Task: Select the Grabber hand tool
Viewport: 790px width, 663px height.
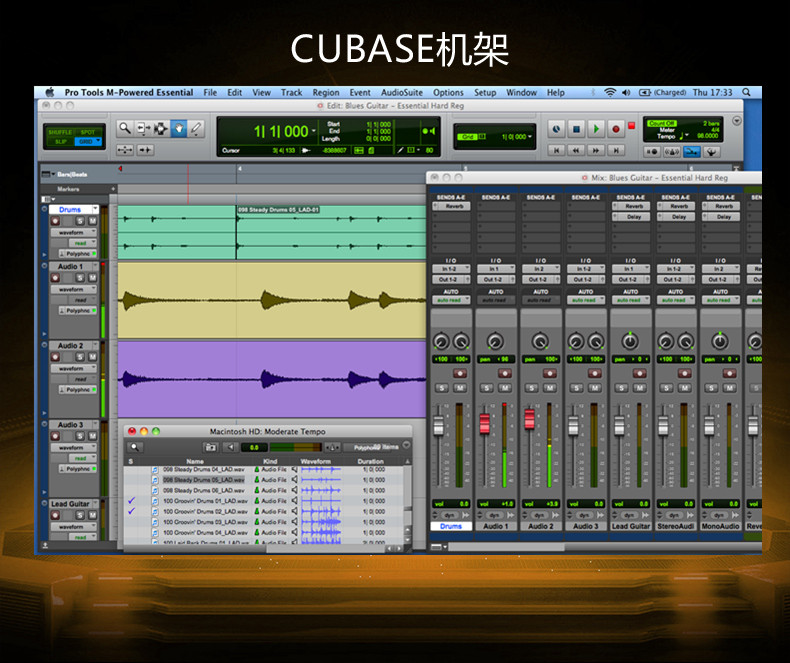Action: [x=178, y=128]
